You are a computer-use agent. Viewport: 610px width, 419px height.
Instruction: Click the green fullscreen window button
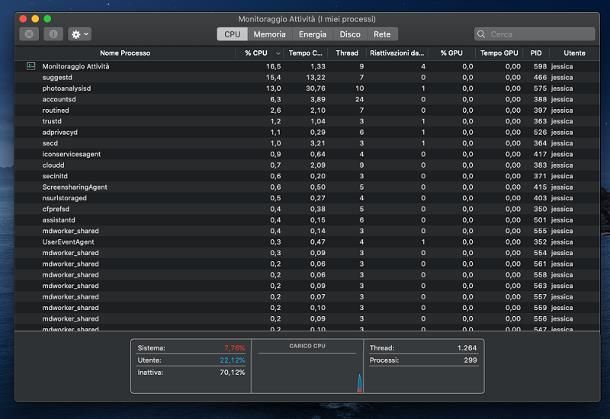tap(47, 18)
